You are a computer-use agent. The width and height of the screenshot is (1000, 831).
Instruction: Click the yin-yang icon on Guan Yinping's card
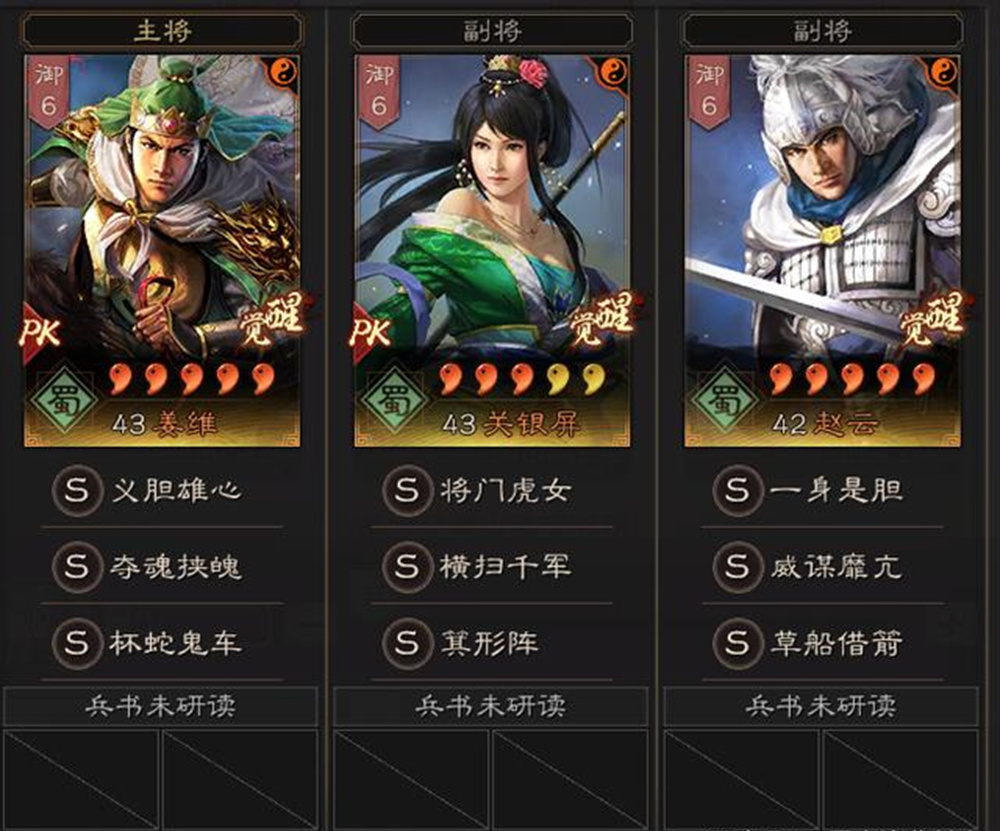(x=613, y=71)
